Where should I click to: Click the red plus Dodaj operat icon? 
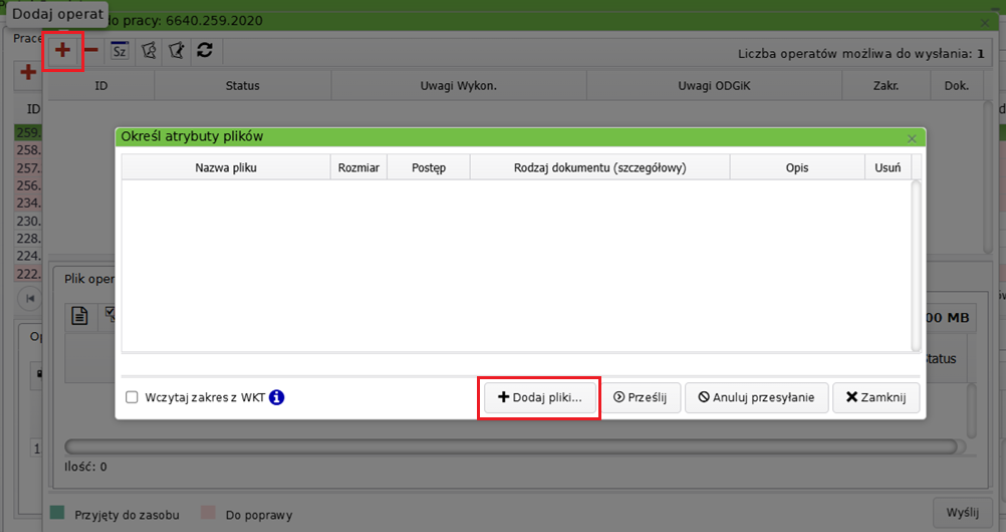pos(62,51)
